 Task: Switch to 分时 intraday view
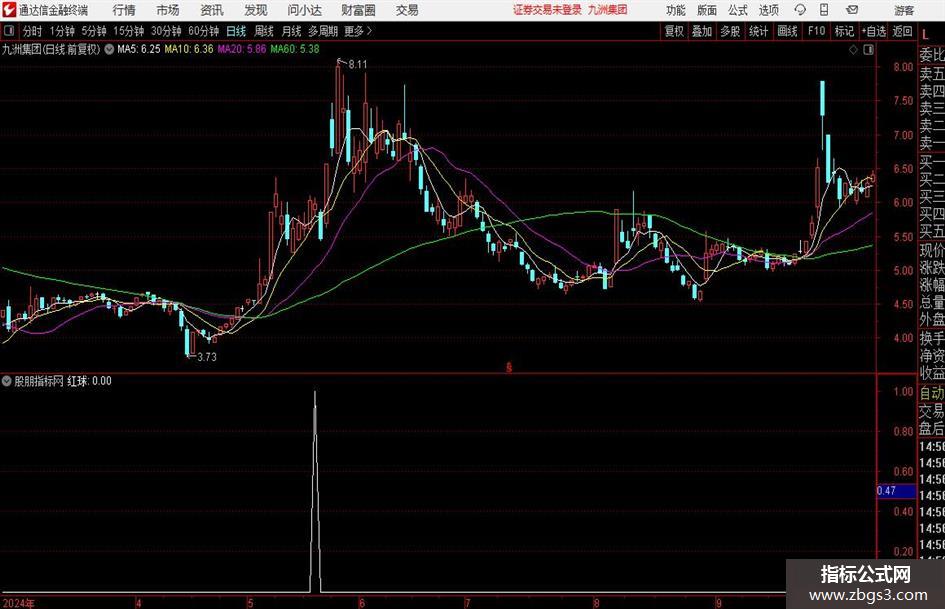(32, 31)
